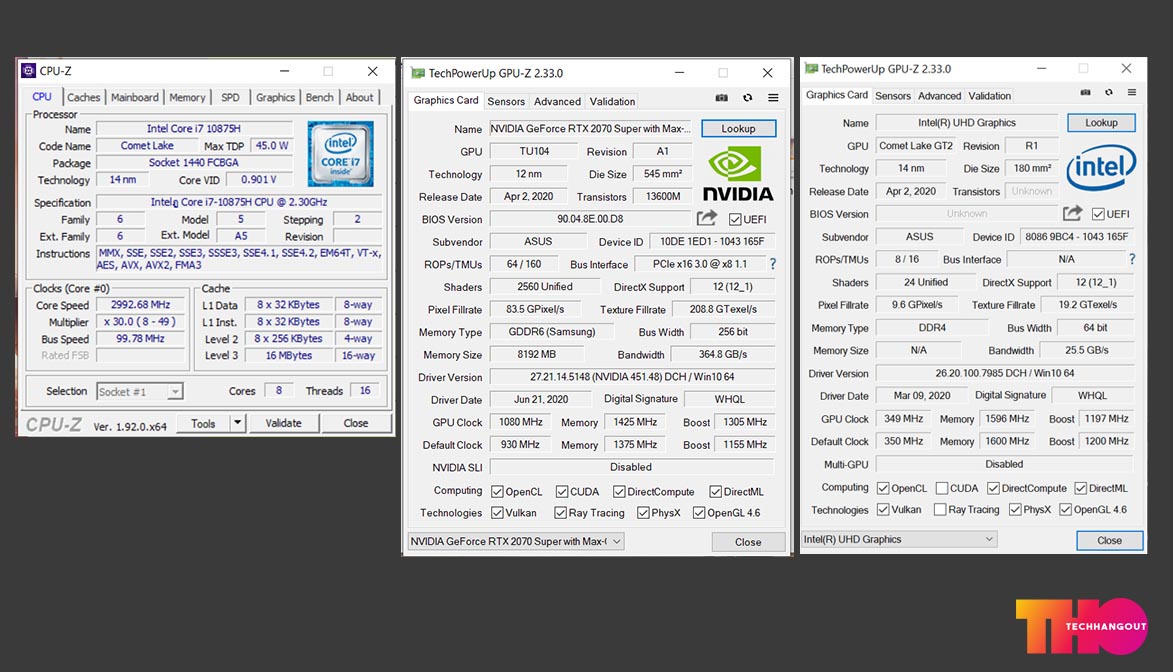The width and height of the screenshot is (1173, 672).
Task: Switch to the Caches tab in CPU-Z
Action: pos(83,97)
